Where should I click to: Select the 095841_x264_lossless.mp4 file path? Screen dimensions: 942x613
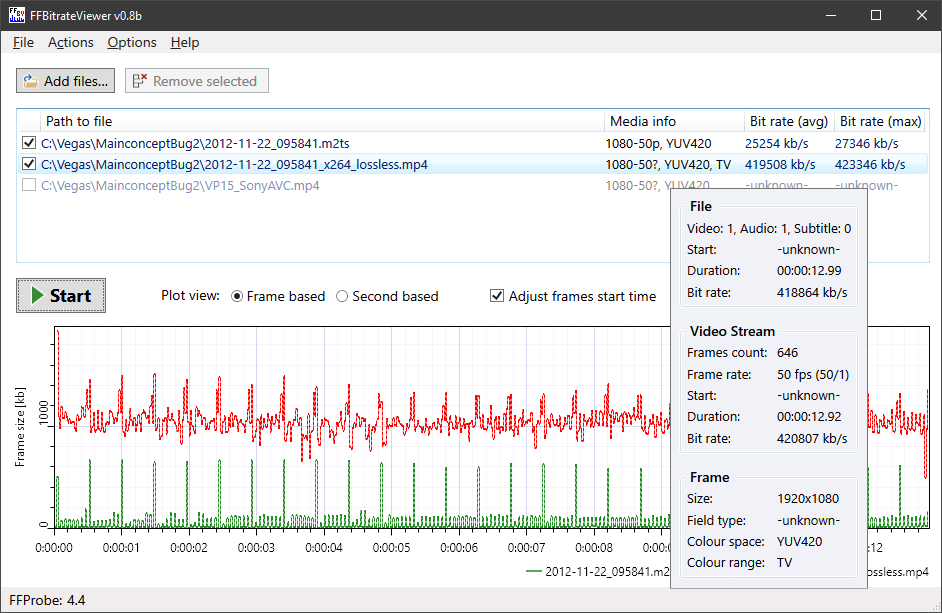pyautogui.click(x=234, y=165)
